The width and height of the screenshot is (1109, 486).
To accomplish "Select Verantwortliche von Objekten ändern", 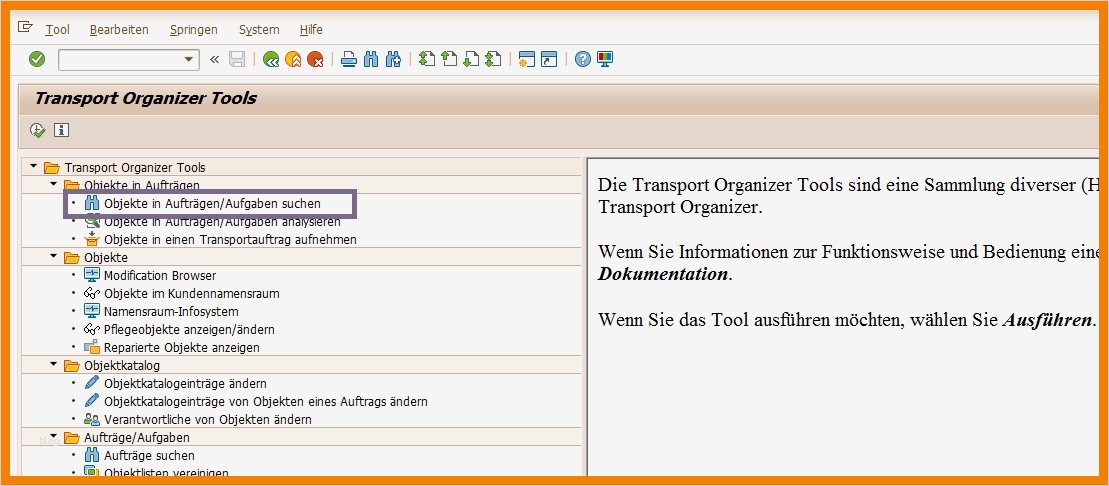I will [x=208, y=420].
